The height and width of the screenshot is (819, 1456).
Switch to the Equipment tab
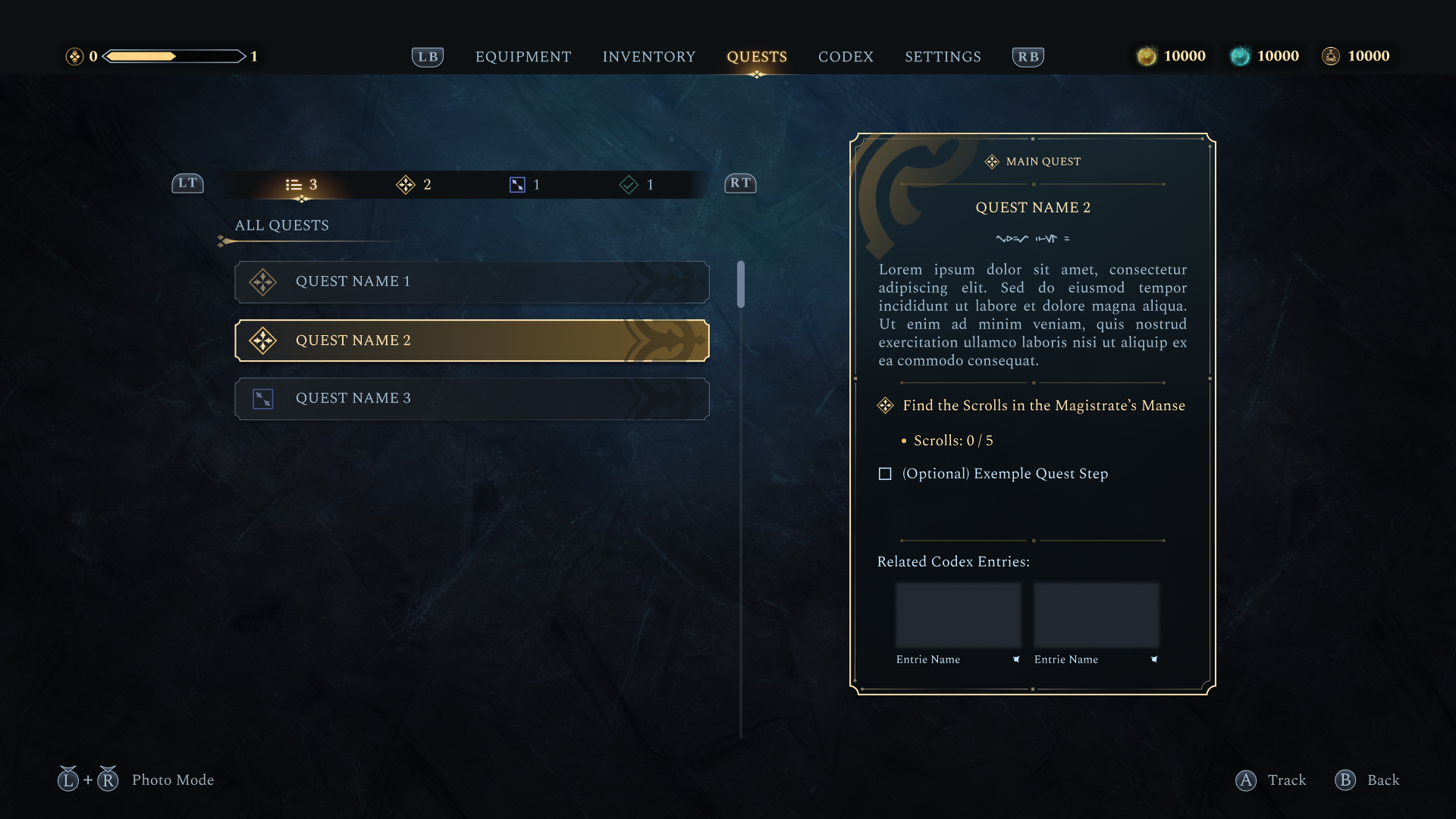523,57
